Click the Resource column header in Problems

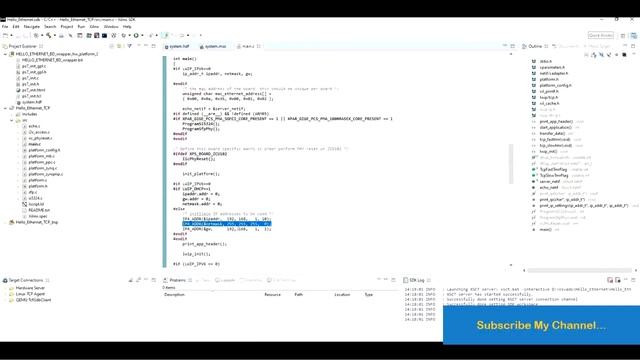coord(272,295)
